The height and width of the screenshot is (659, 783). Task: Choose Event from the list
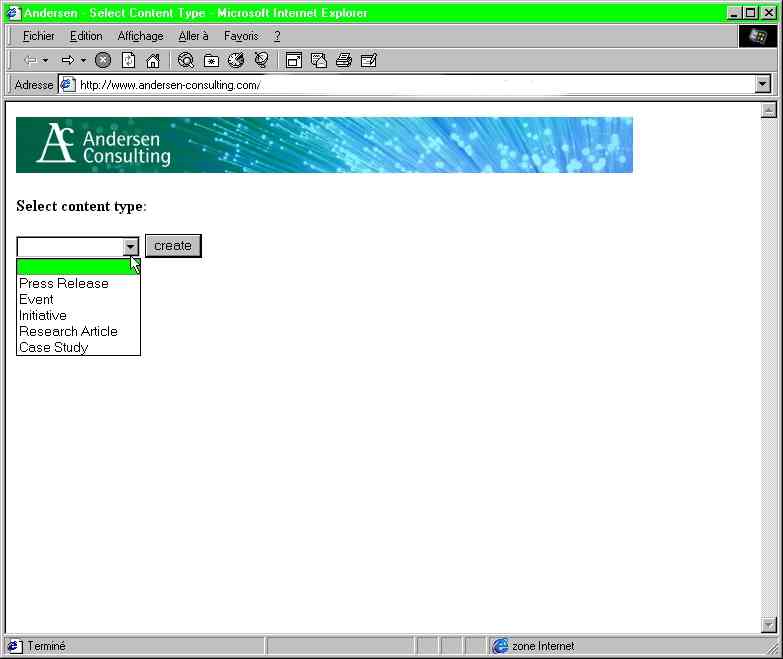(78, 299)
